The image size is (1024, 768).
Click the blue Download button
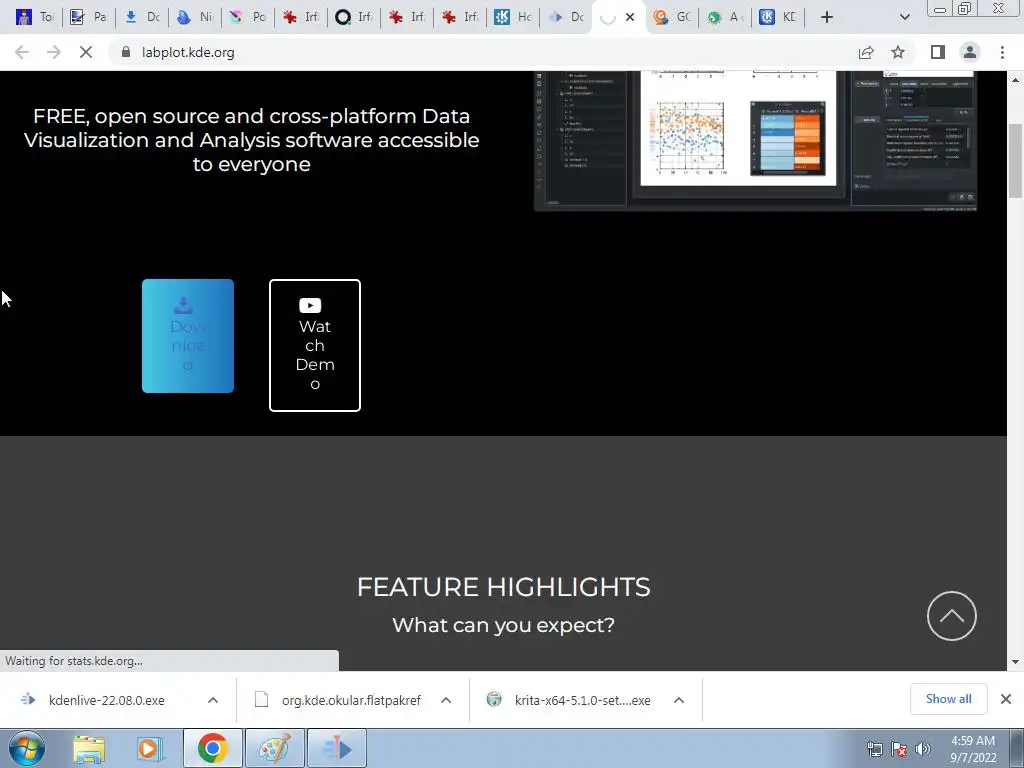[x=187, y=336]
